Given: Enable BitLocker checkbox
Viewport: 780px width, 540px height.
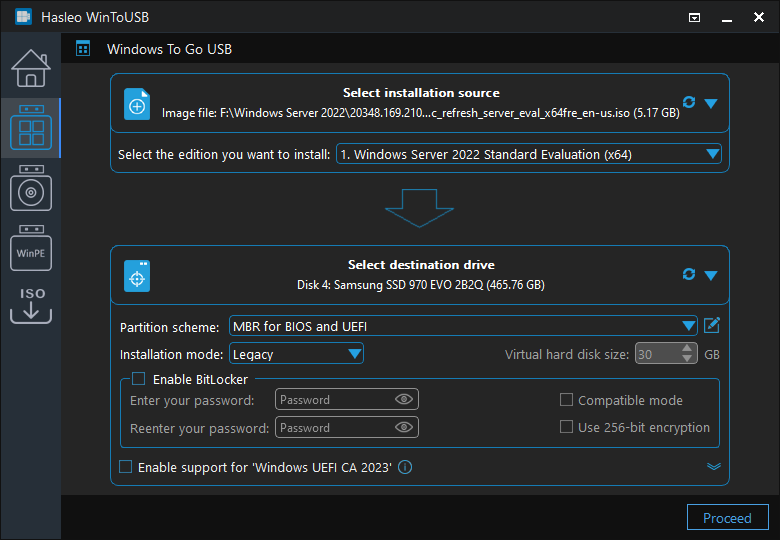Looking at the screenshot, I should click(138, 379).
